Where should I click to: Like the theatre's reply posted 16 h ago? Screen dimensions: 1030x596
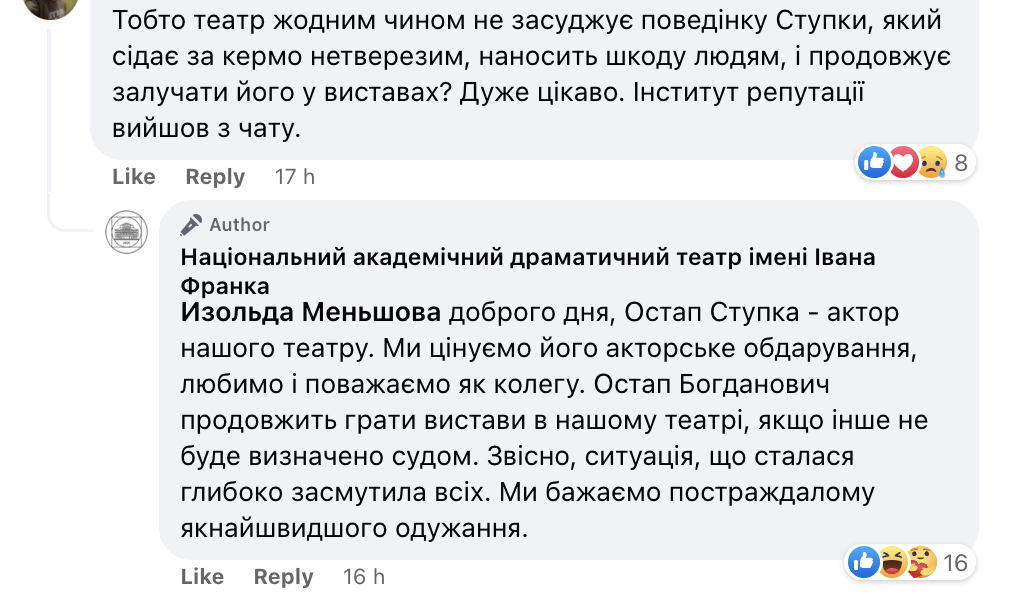(202, 577)
